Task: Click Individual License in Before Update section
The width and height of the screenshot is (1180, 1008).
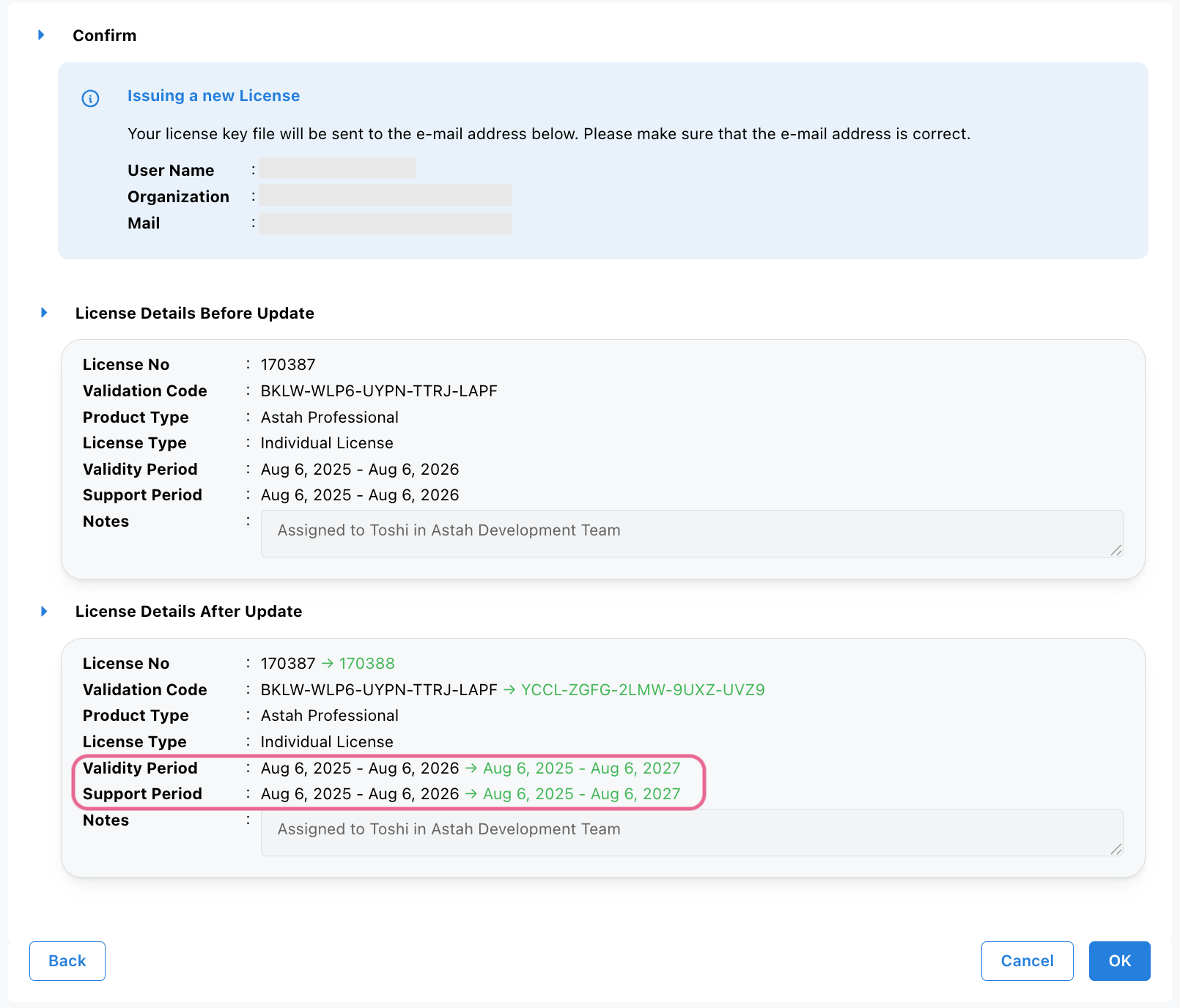Action: click(327, 443)
